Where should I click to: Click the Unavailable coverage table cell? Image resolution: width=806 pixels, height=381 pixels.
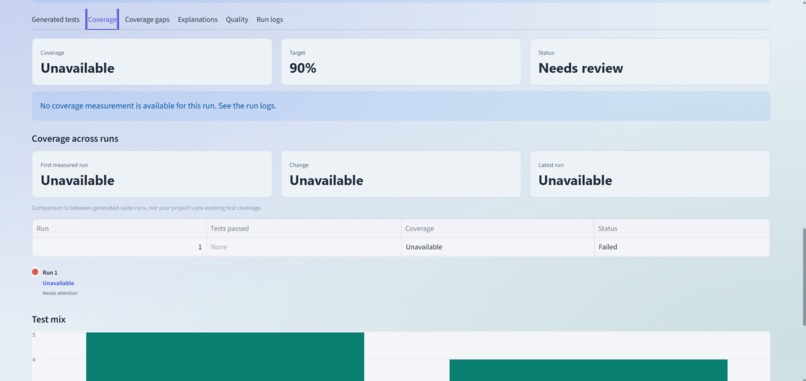pos(498,247)
